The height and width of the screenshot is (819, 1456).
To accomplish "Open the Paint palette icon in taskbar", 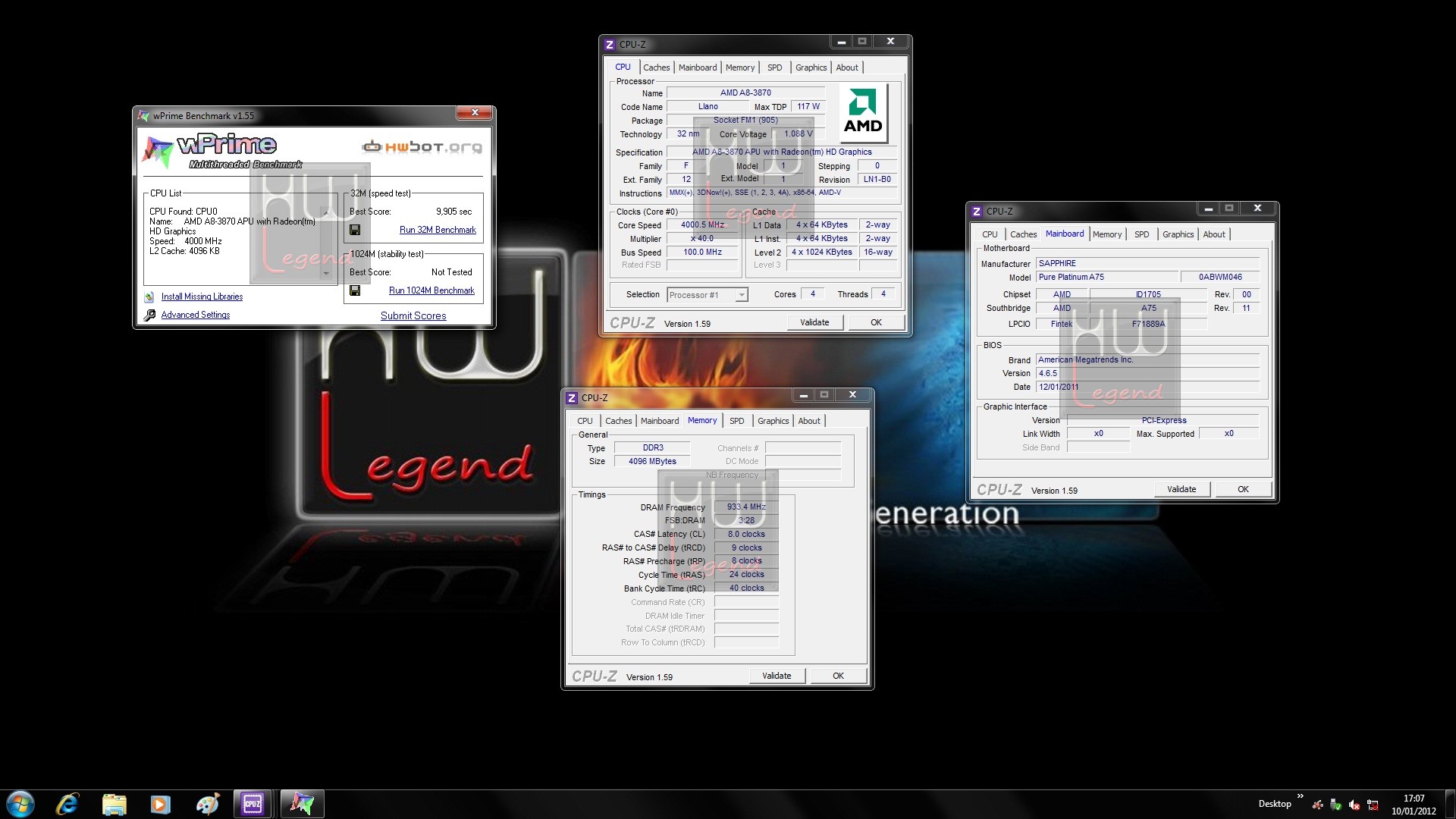I will point(206,804).
